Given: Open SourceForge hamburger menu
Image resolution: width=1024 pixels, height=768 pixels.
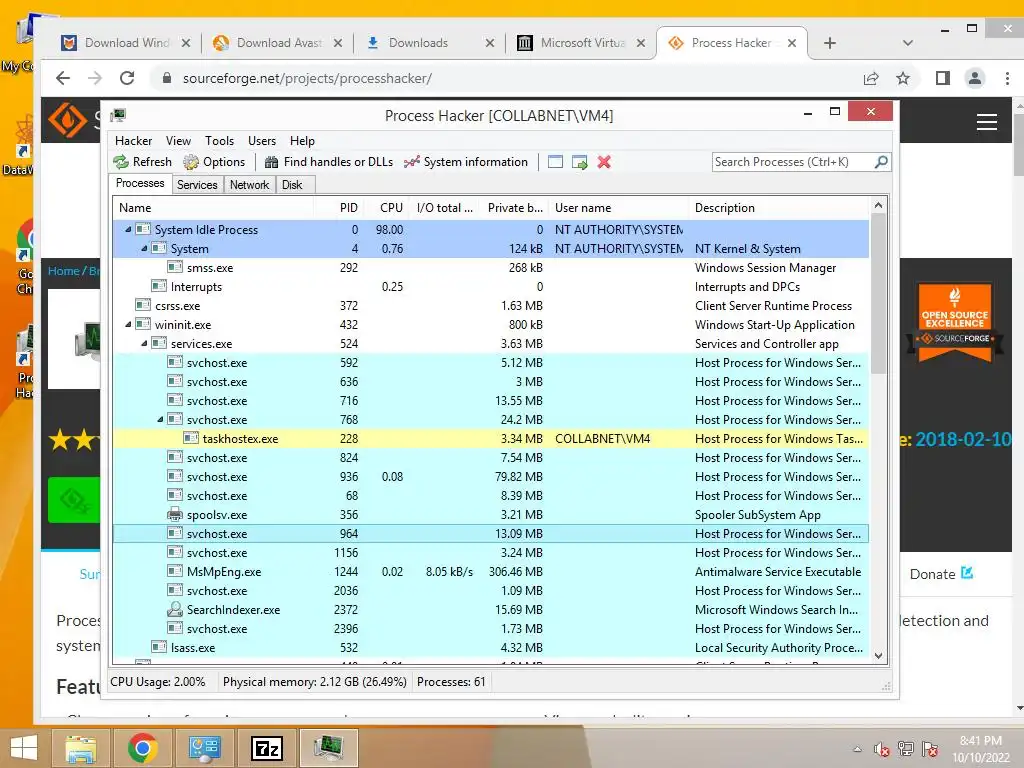Looking at the screenshot, I should 986,122.
